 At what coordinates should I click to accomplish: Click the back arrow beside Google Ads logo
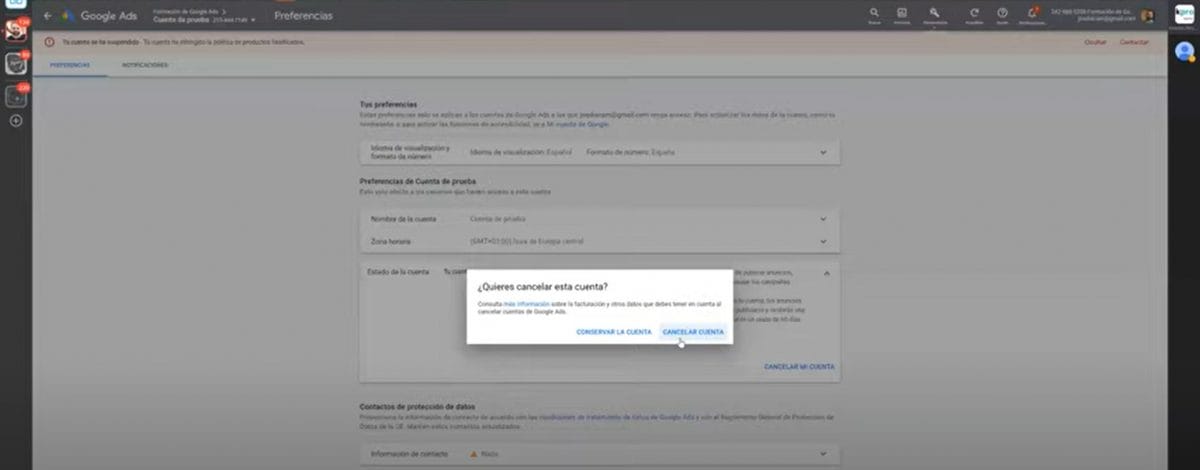tap(47, 16)
